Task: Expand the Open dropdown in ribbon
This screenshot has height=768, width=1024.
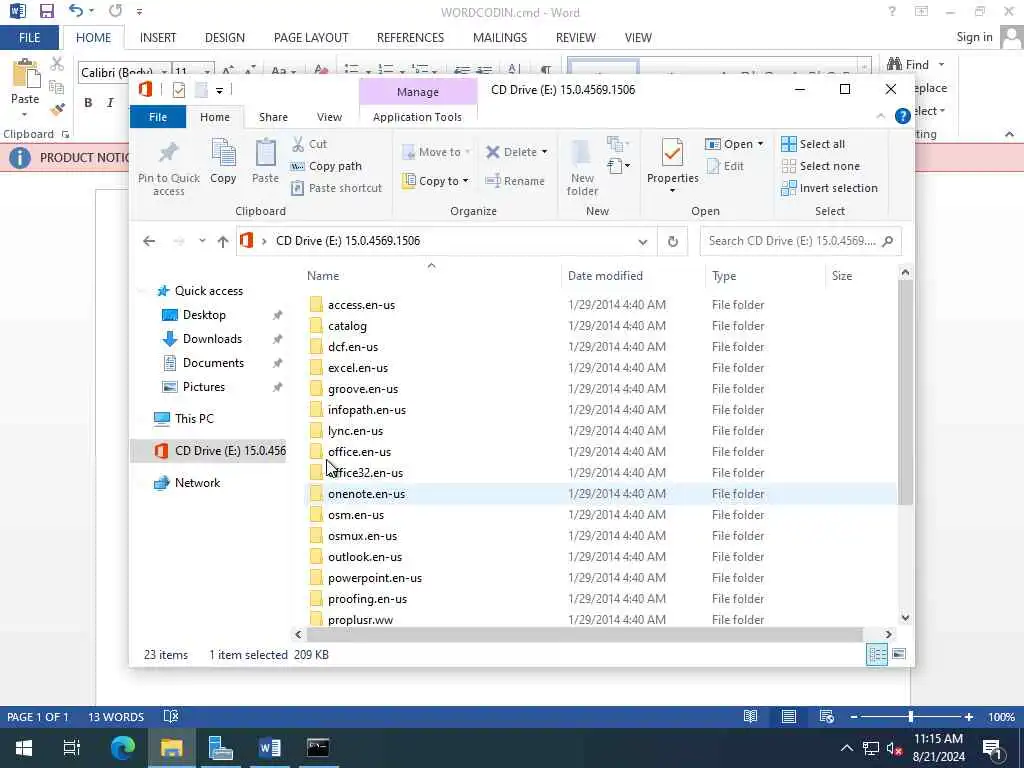Action: [x=760, y=144]
